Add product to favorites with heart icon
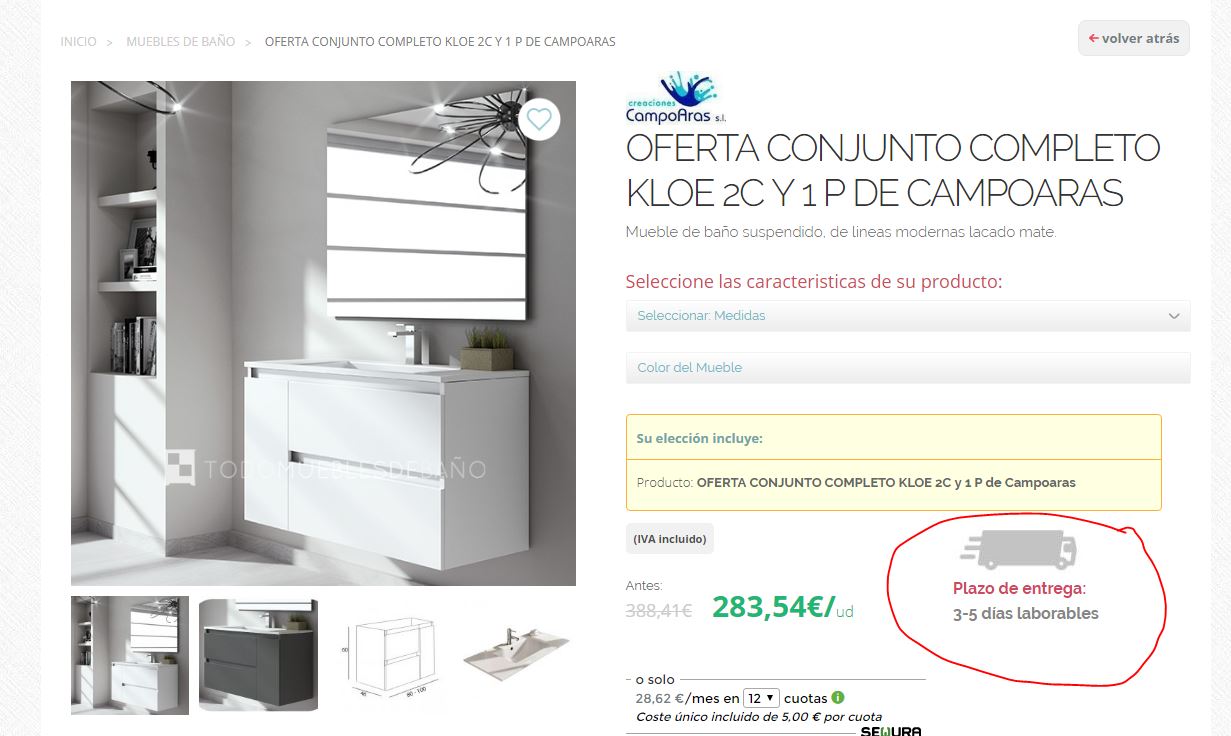 (x=539, y=120)
